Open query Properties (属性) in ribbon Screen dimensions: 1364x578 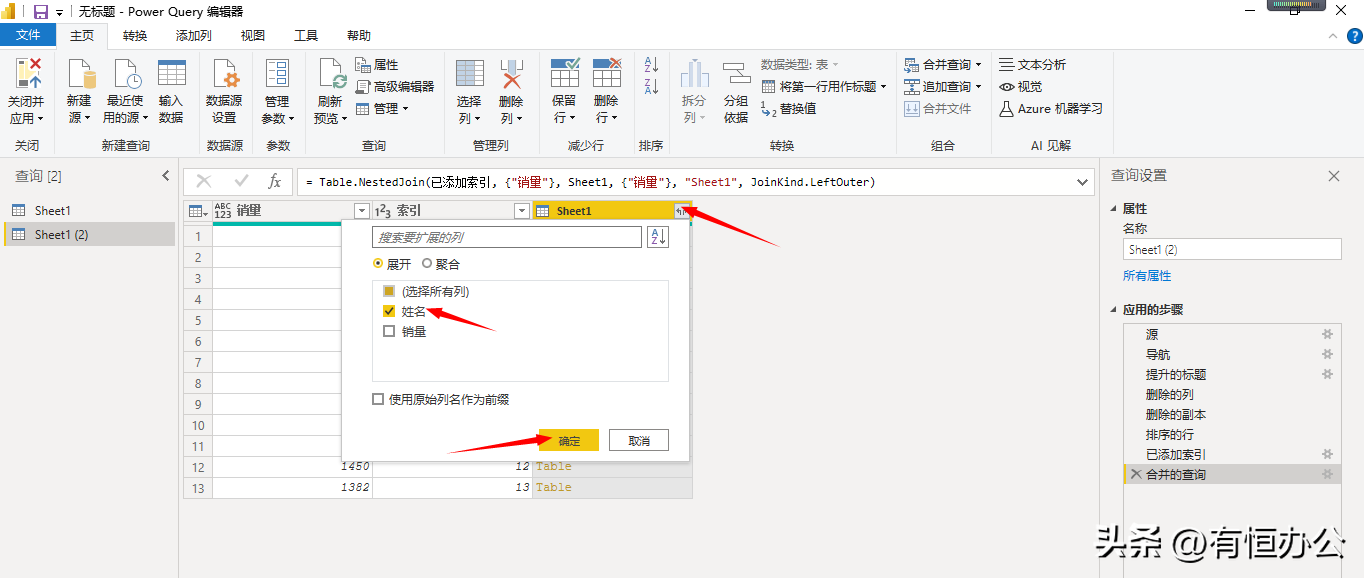pos(377,65)
